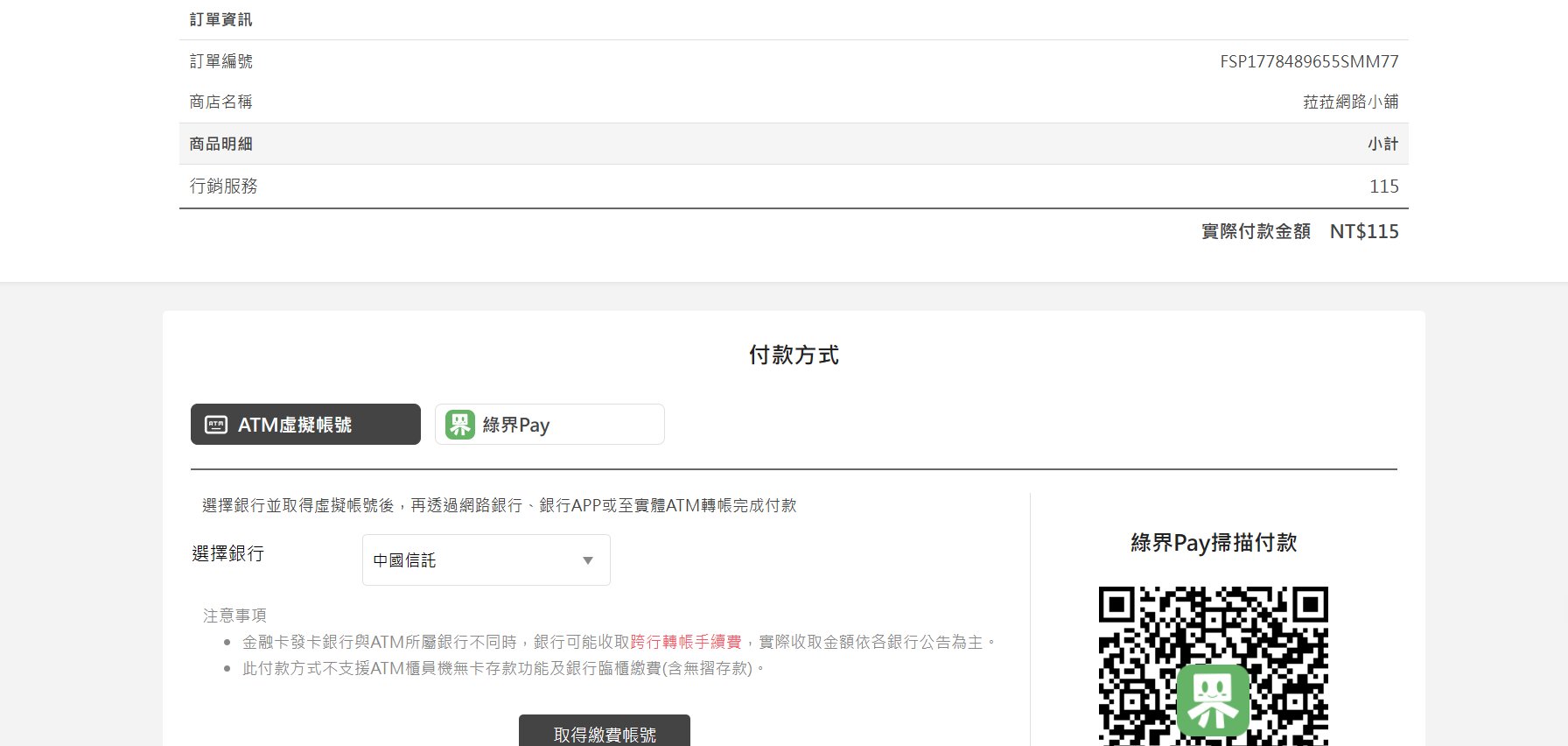The image size is (1568, 746).
Task: Click the NT$115 total amount
Action: tap(1364, 231)
